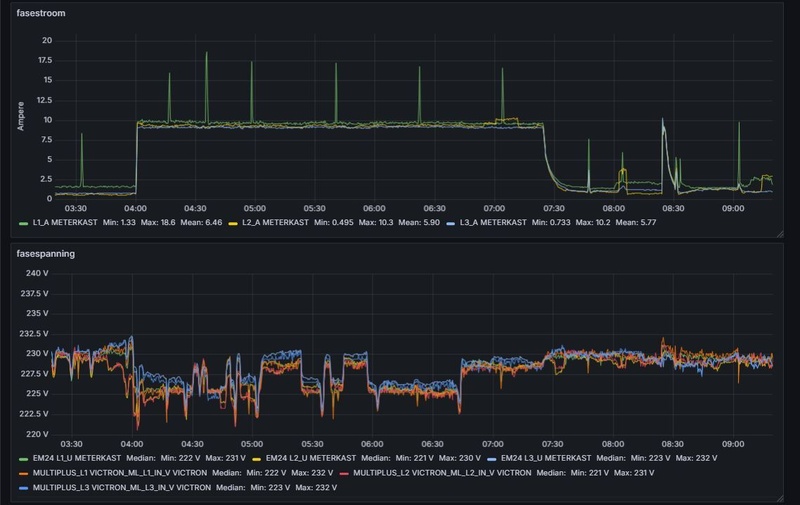Click blue color swatch of L3_A METERKAST
Image resolution: width=800 pixels, height=505 pixels.
pos(451,223)
